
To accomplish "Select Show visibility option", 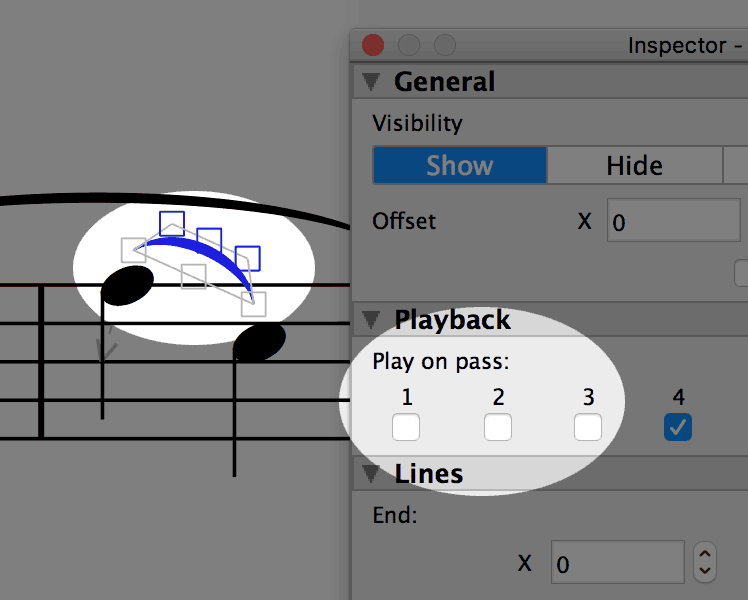I will click(x=460, y=165).
